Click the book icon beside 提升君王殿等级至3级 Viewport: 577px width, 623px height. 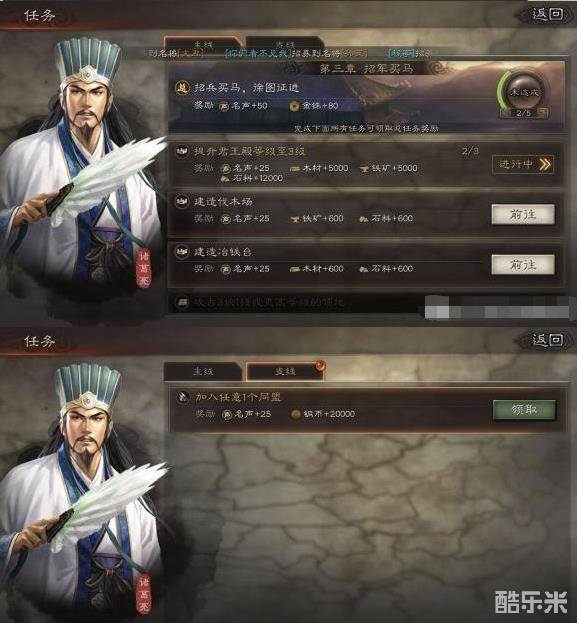click(x=182, y=151)
